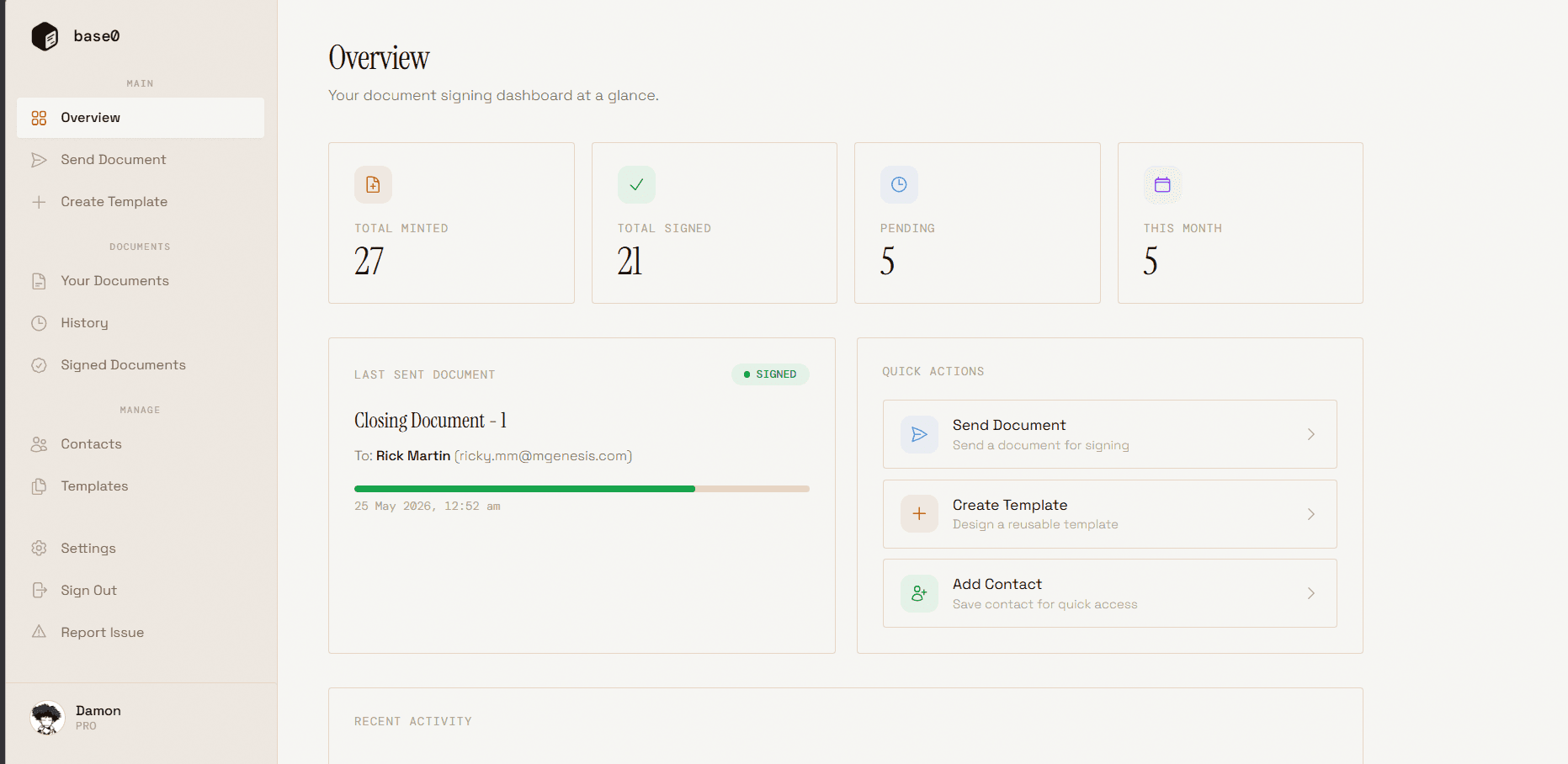
Task: Click the SIGNED status badge
Action: pos(770,374)
